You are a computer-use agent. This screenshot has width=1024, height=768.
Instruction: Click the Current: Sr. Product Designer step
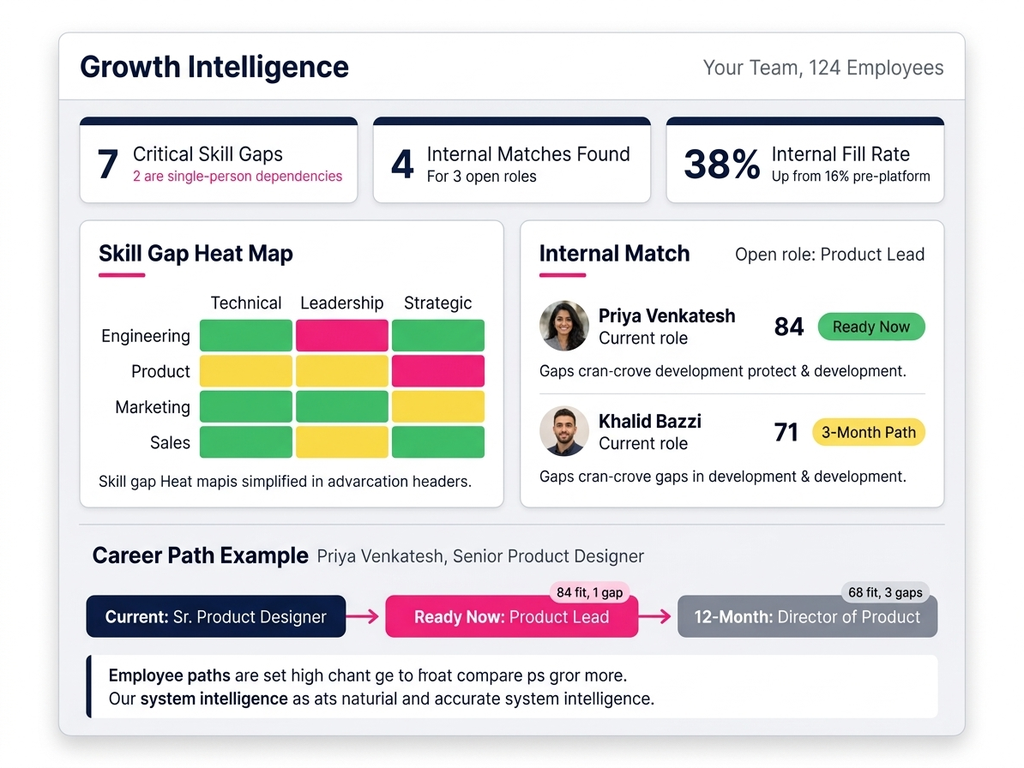(216, 617)
